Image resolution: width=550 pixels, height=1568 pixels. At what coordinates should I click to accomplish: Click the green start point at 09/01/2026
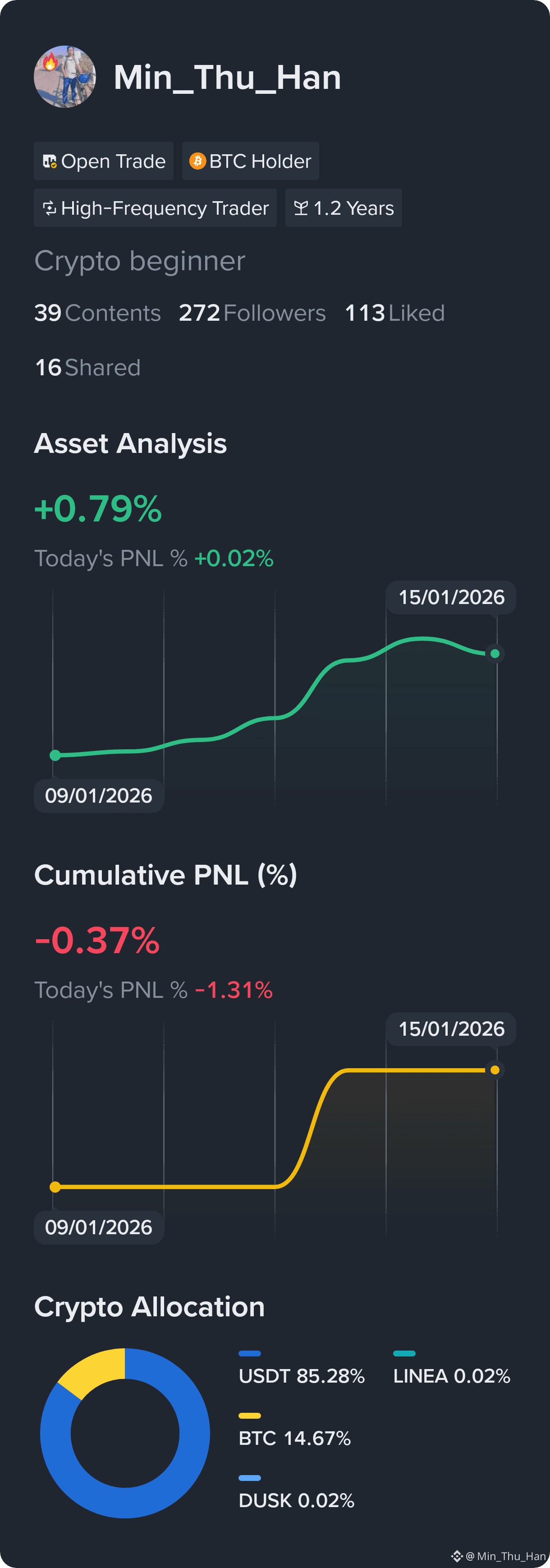[55, 756]
